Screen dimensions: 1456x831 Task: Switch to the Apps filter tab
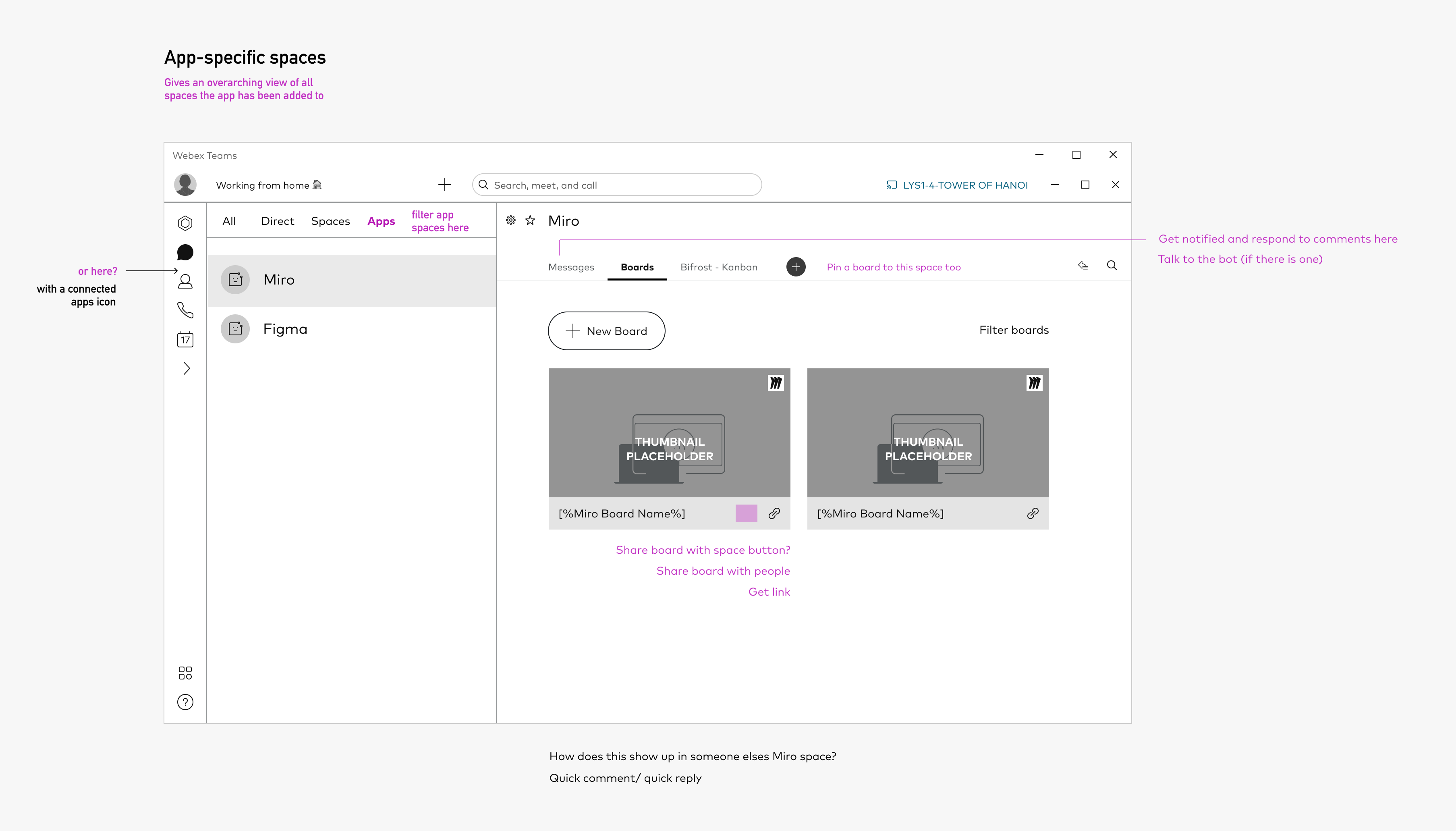click(x=381, y=221)
